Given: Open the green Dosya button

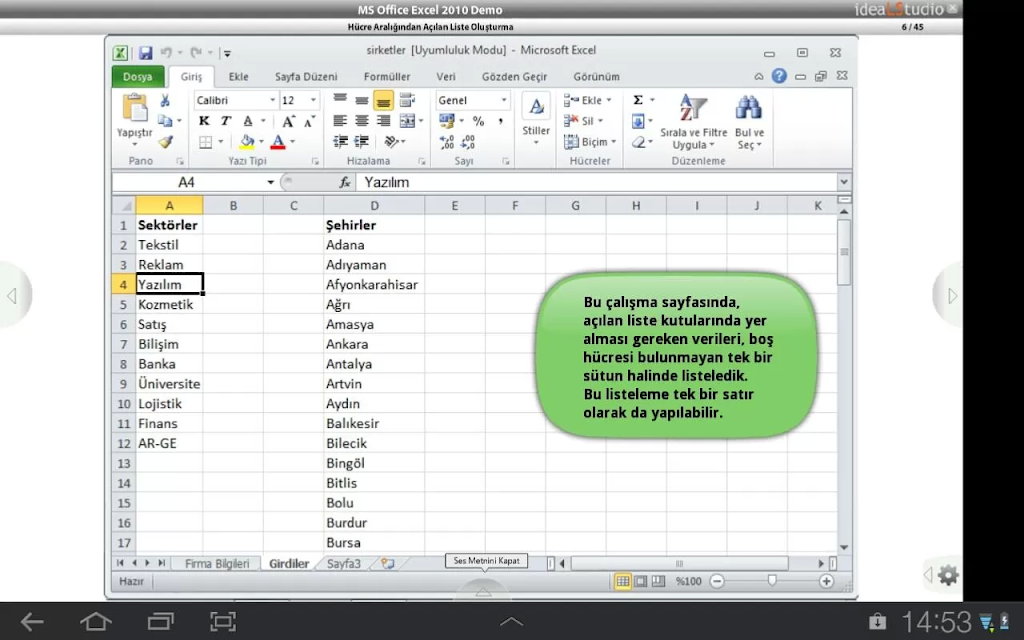Looking at the screenshot, I should pyautogui.click(x=138, y=76).
